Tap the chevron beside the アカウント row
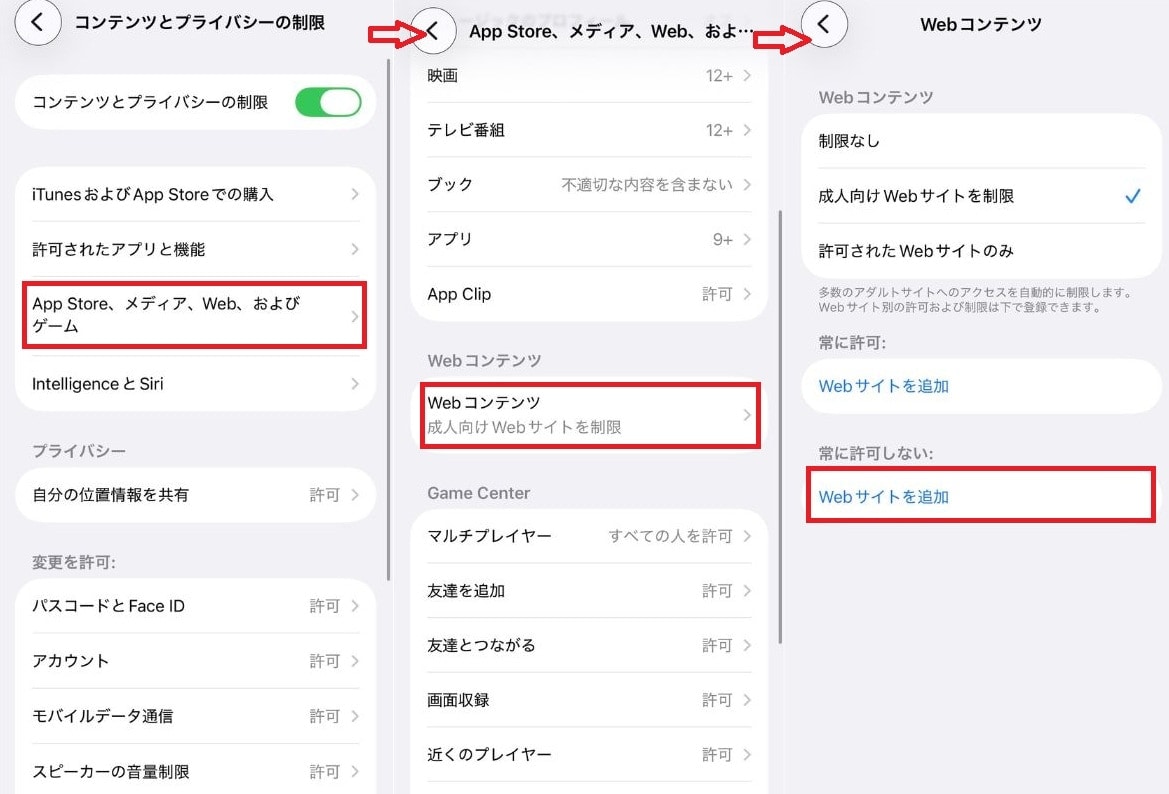 point(355,660)
